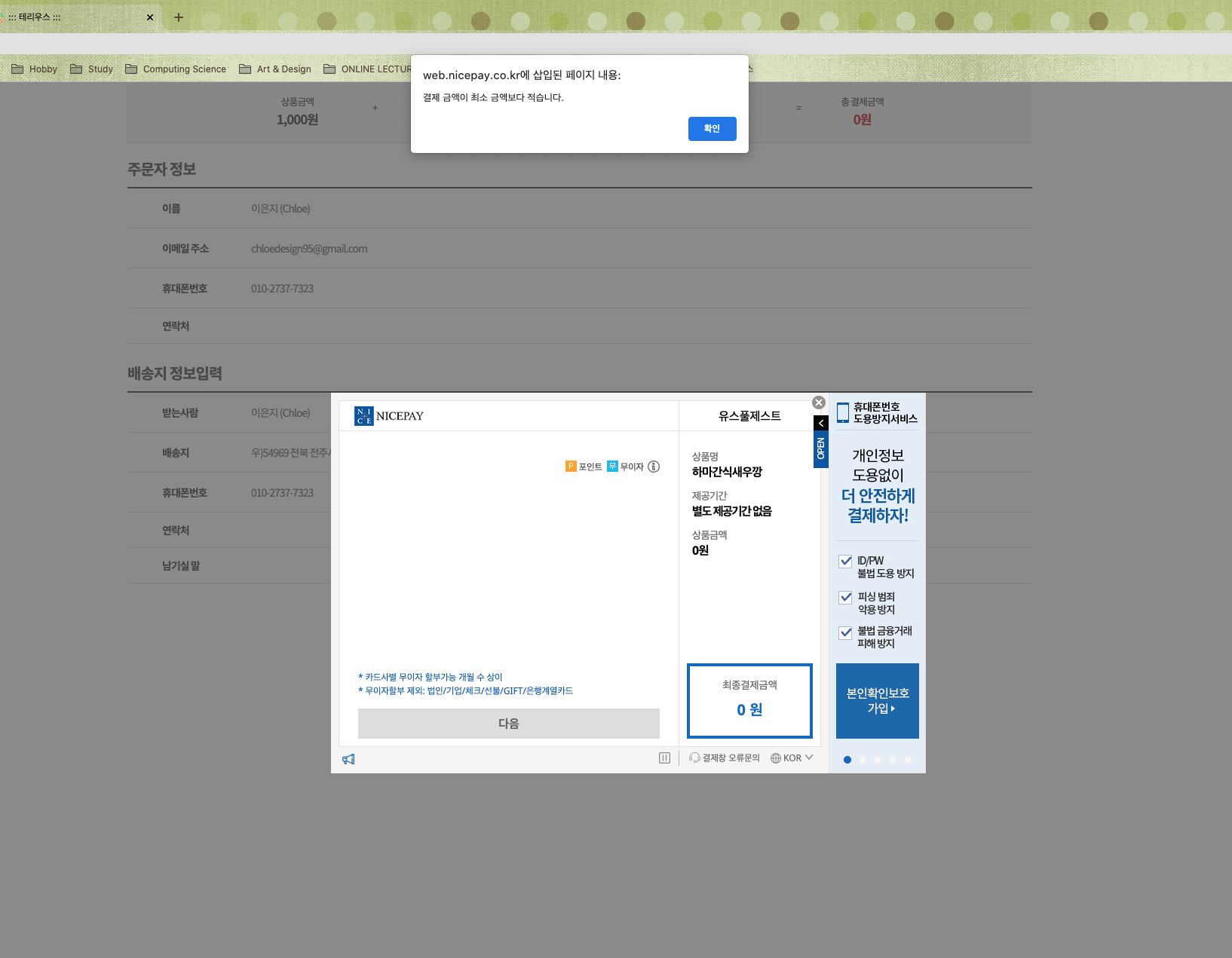Click the NICEPAY logo
This screenshot has width=1232, height=958.
click(389, 416)
